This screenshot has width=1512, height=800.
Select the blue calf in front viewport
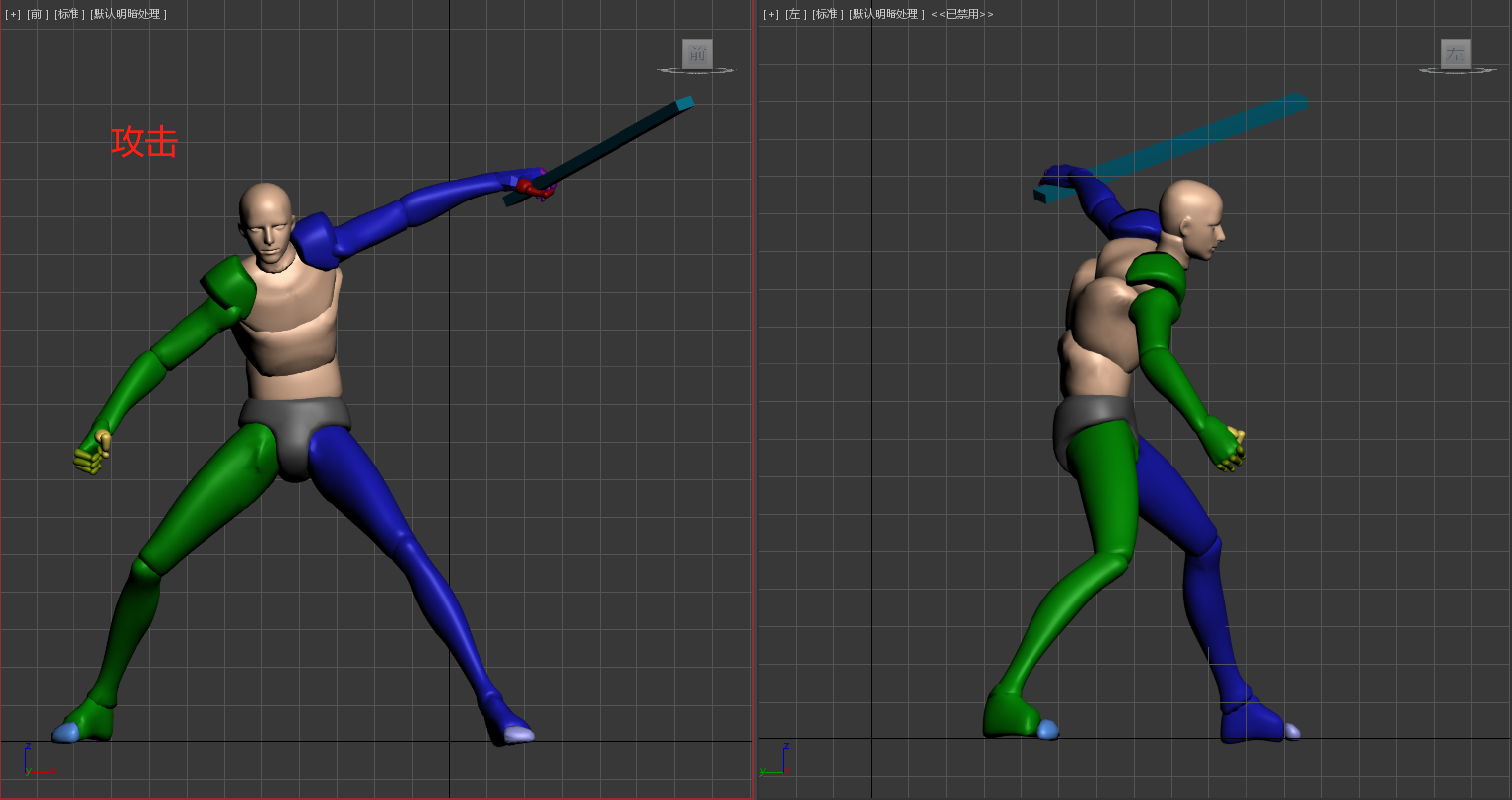point(447,615)
